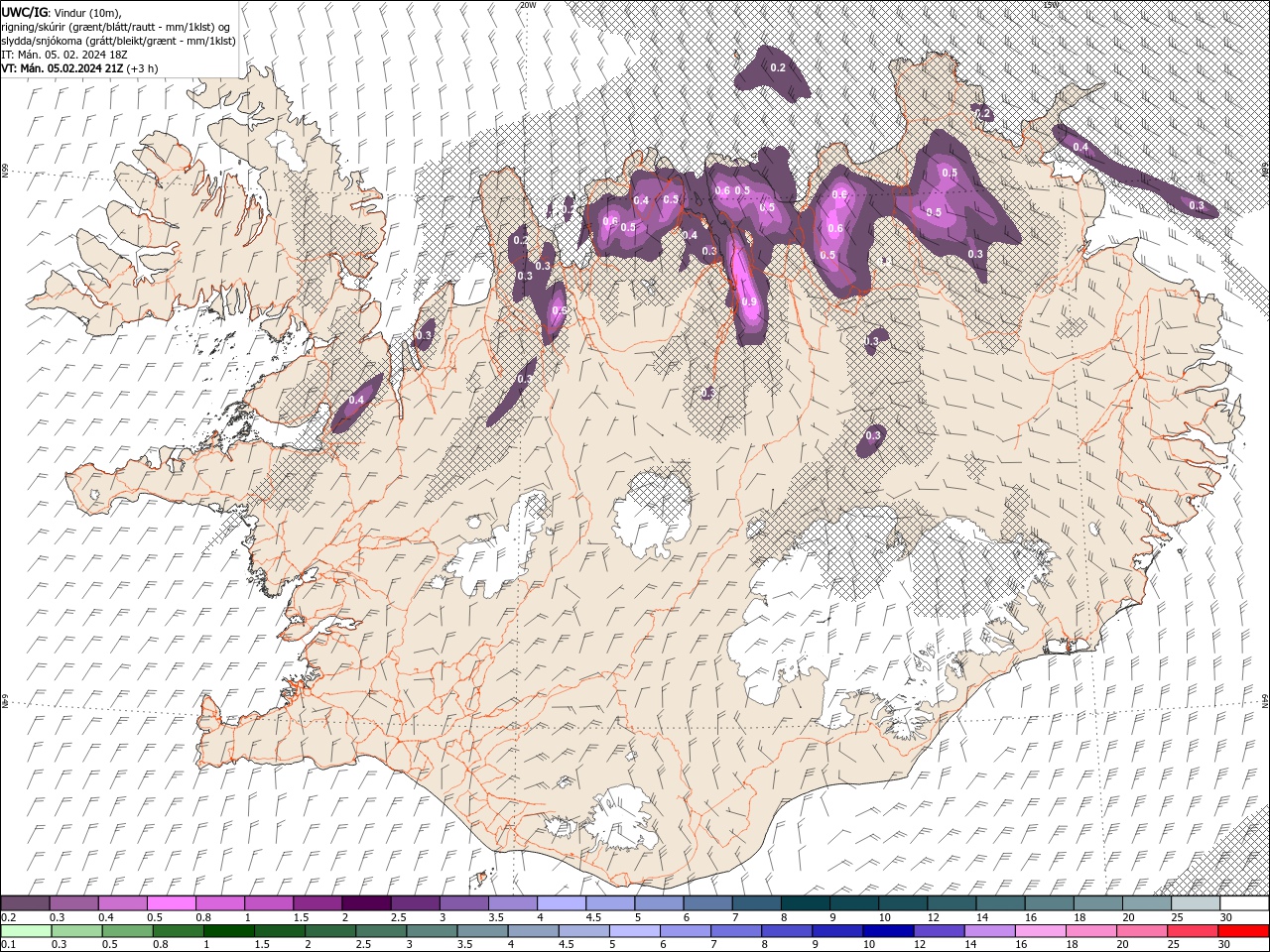Click the pale green swatch above the 0.1 label
Image resolution: width=1270 pixels, height=952 pixels.
tap(25, 930)
